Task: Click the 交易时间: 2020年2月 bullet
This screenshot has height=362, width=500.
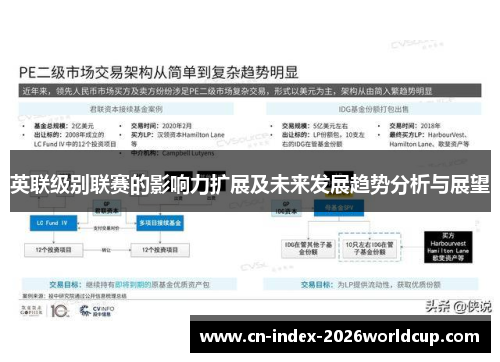Action: [x=161, y=126]
